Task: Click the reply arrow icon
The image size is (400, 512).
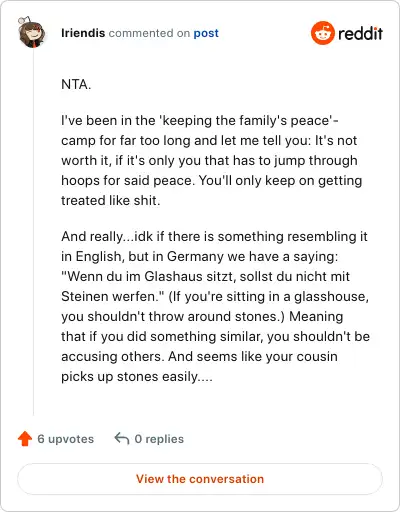Action: coord(122,439)
